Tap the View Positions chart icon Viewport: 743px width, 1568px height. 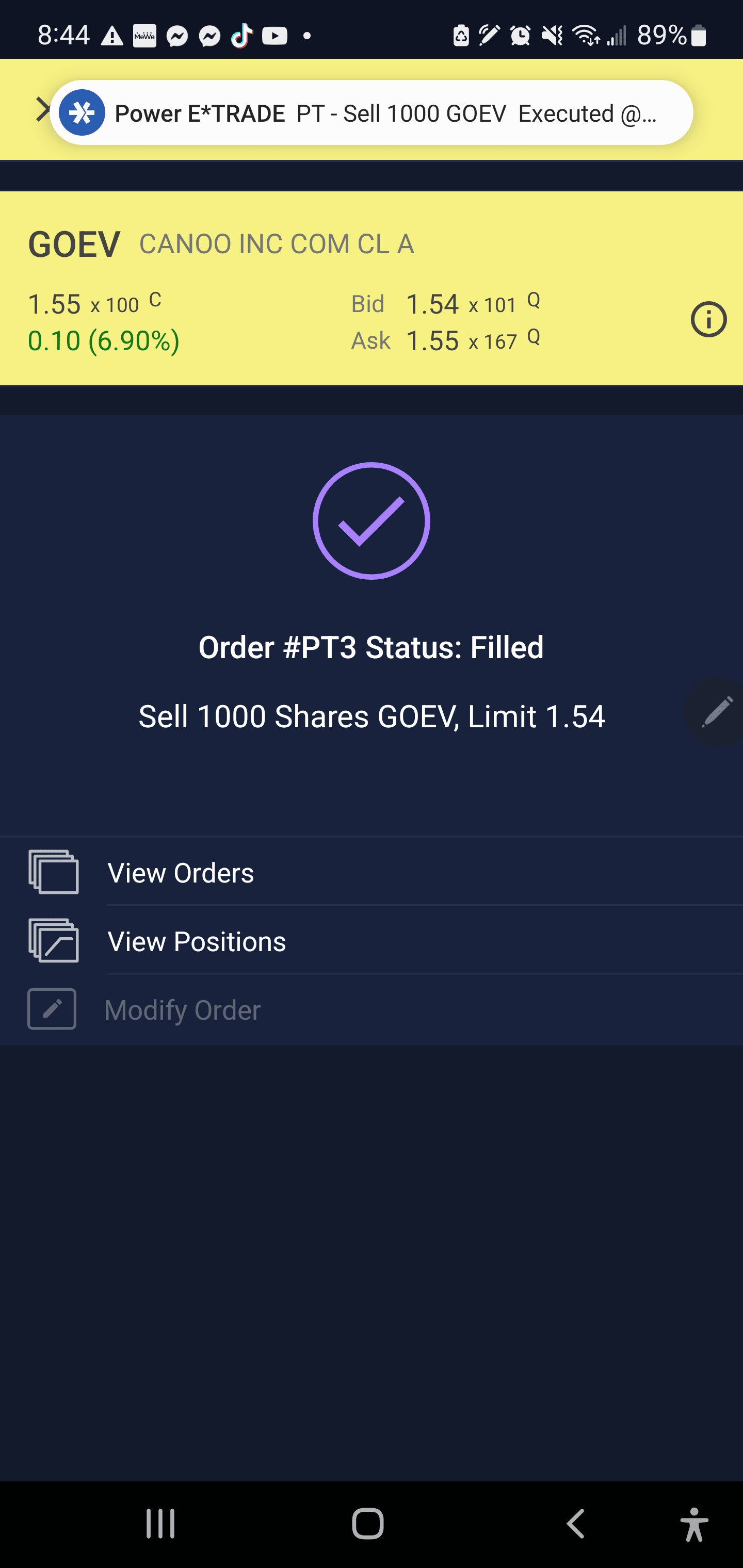(x=54, y=941)
